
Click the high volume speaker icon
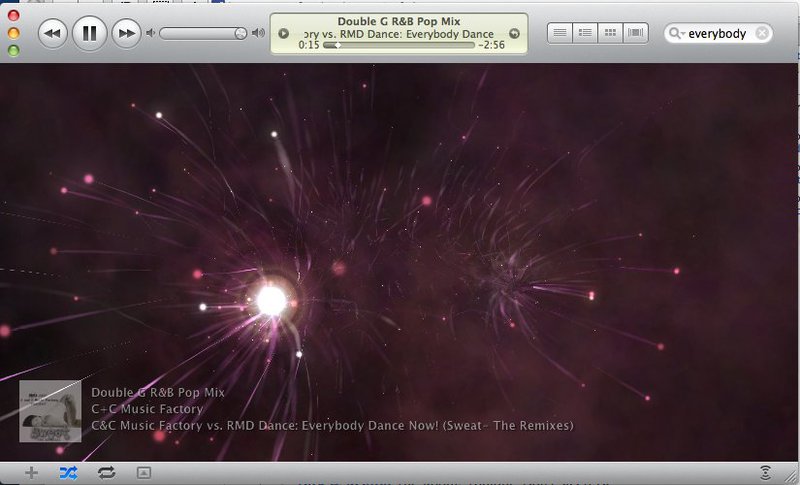click(x=259, y=33)
